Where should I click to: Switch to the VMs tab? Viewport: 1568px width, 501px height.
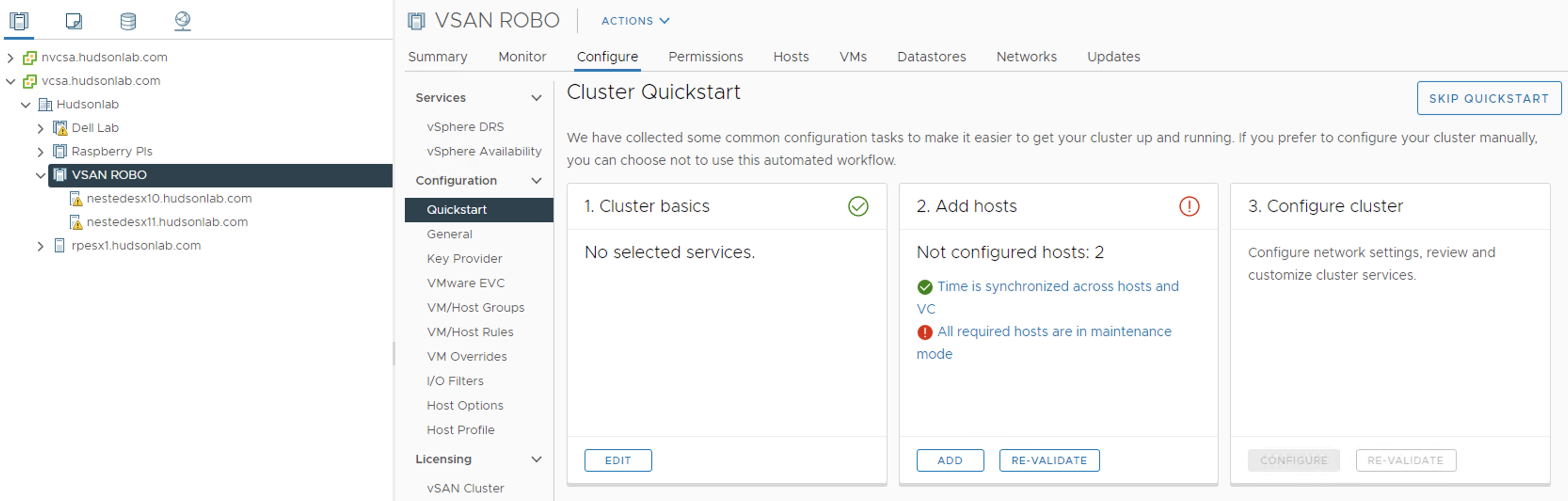853,57
